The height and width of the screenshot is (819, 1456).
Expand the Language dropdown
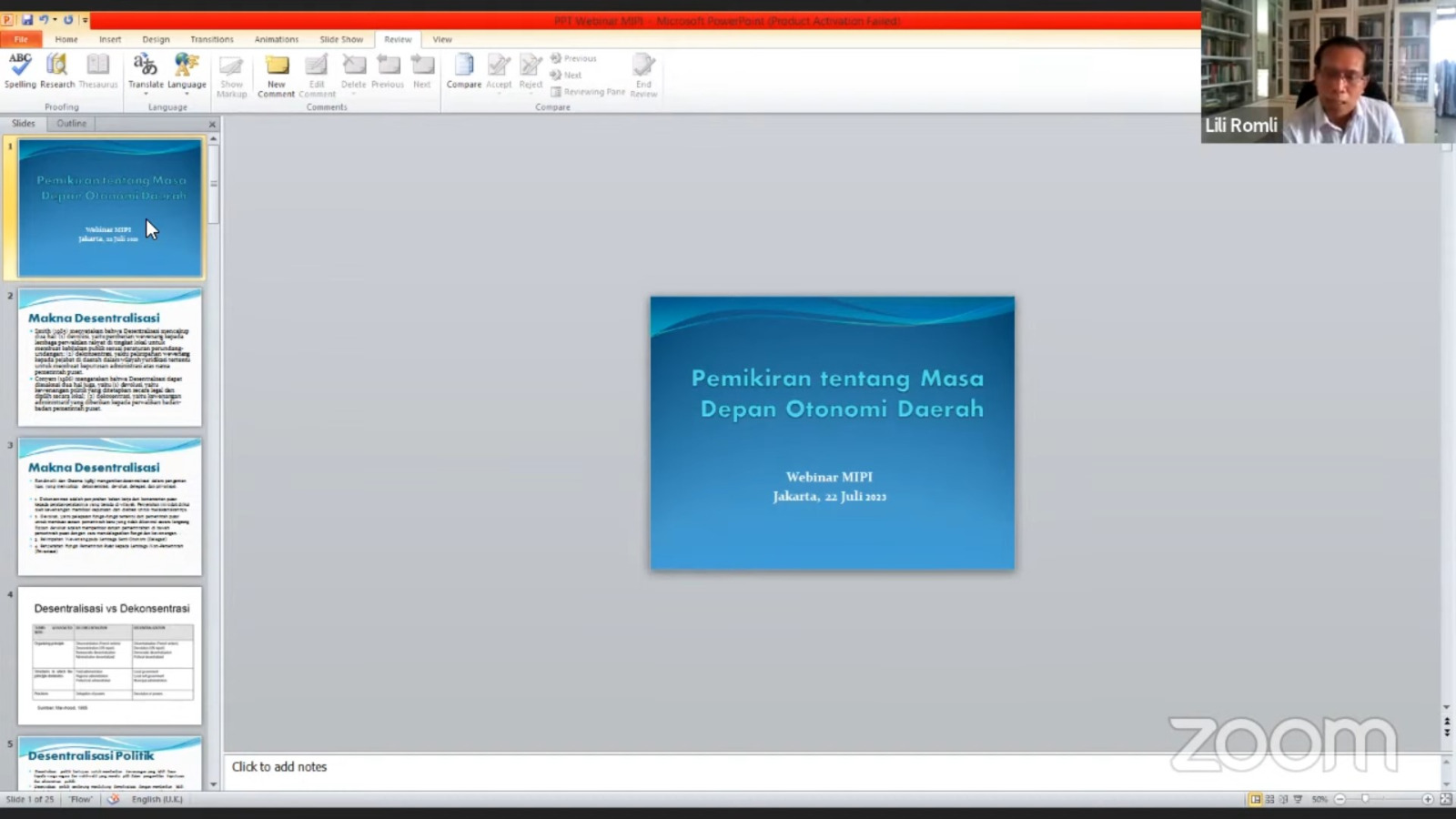point(187,93)
